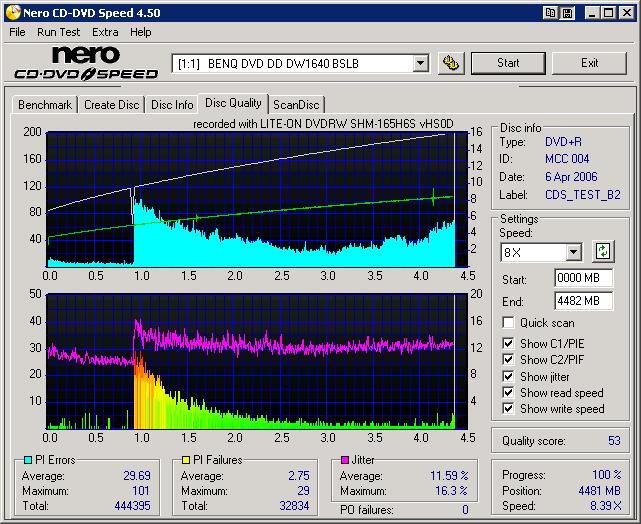Click the cyan PI Errors legend square
Image resolution: width=641 pixels, height=524 pixels.
pos(26,461)
